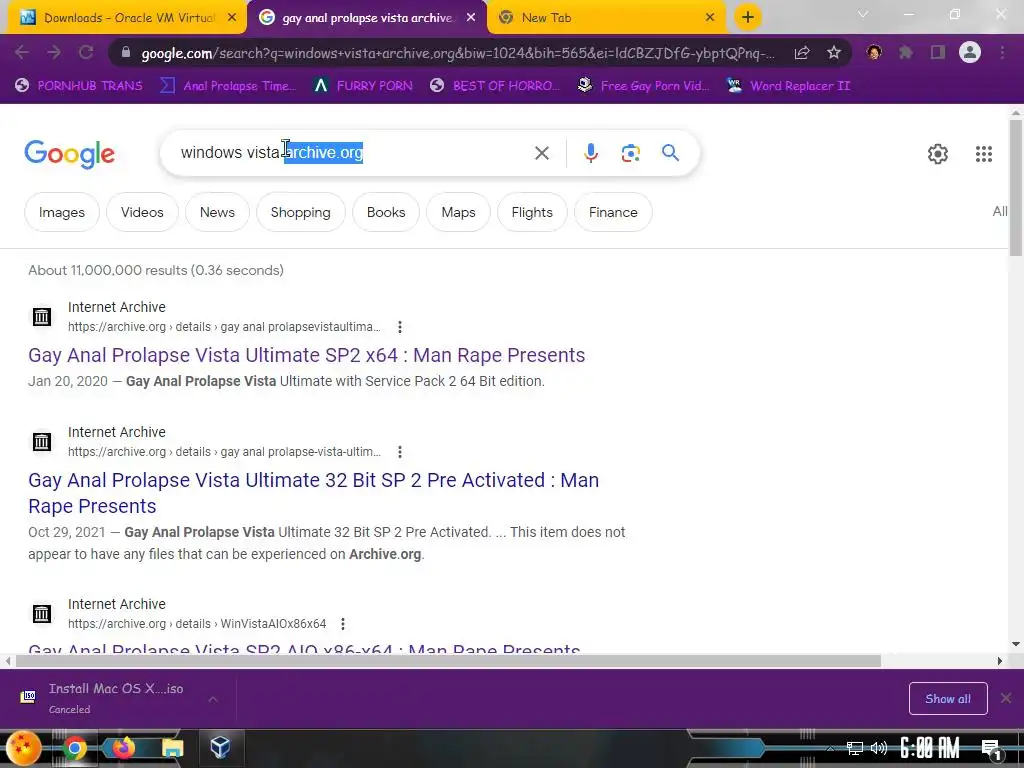Image resolution: width=1024 pixels, height=768 pixels.
Task: Open more options for the SP2 x64 result
Action: pyautogui.click(x=400, y=327)
